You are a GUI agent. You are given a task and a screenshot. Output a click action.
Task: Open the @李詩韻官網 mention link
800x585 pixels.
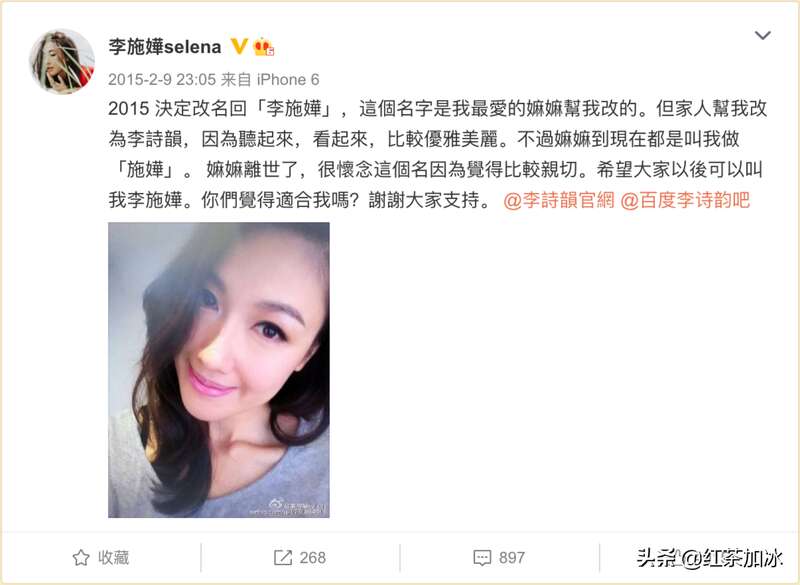coord(559,200)
